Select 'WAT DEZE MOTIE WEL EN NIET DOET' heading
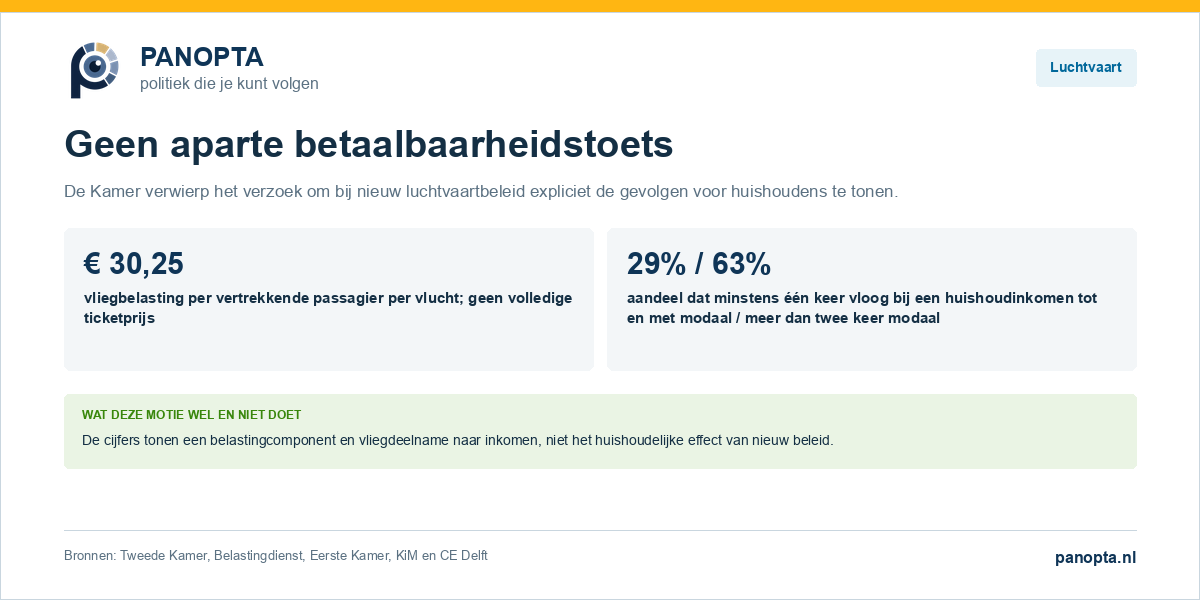Viewport: 1200px width, 600px height. click(191, 414)
